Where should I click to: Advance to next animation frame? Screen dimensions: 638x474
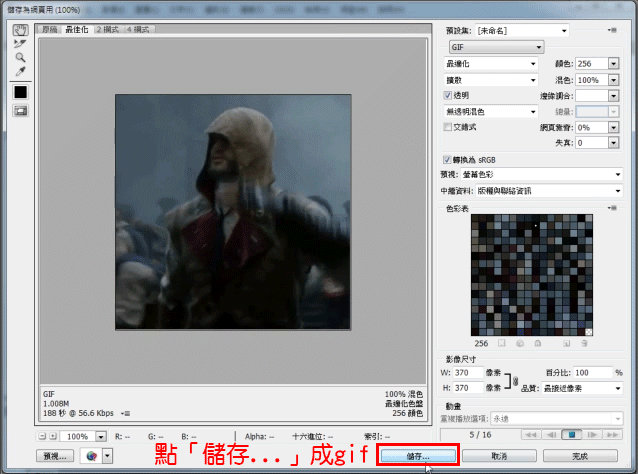(x=592, y=435)
